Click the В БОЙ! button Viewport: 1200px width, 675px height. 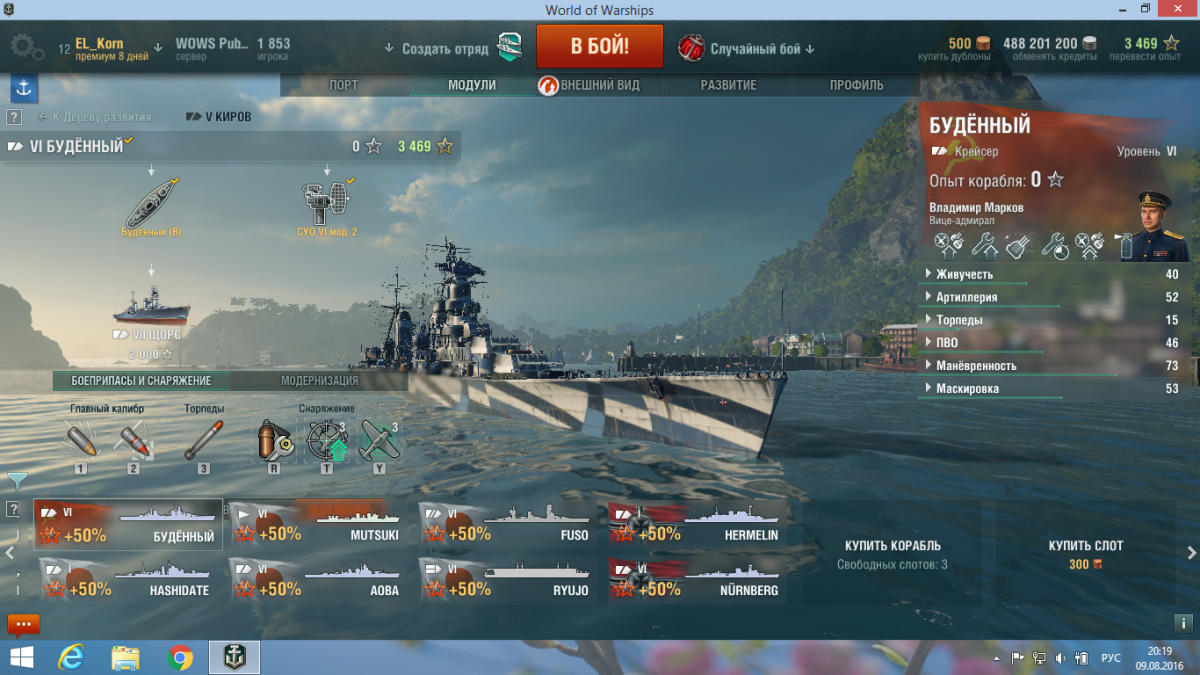click(600, 47)
